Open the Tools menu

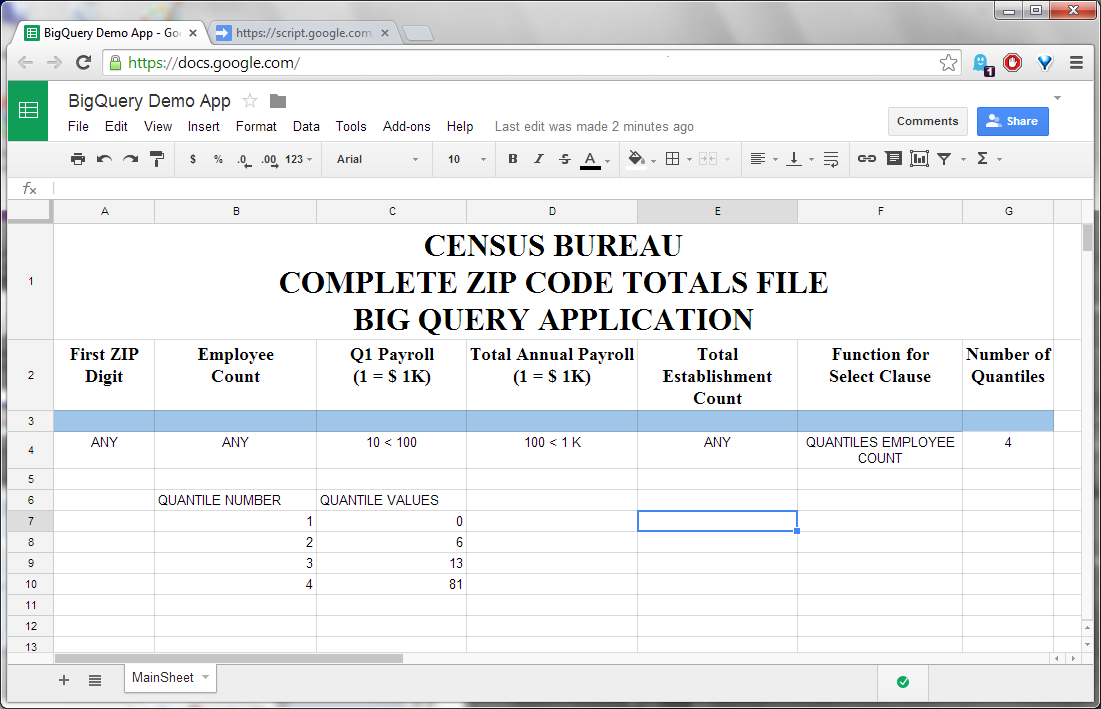click(x=351, y=126)
